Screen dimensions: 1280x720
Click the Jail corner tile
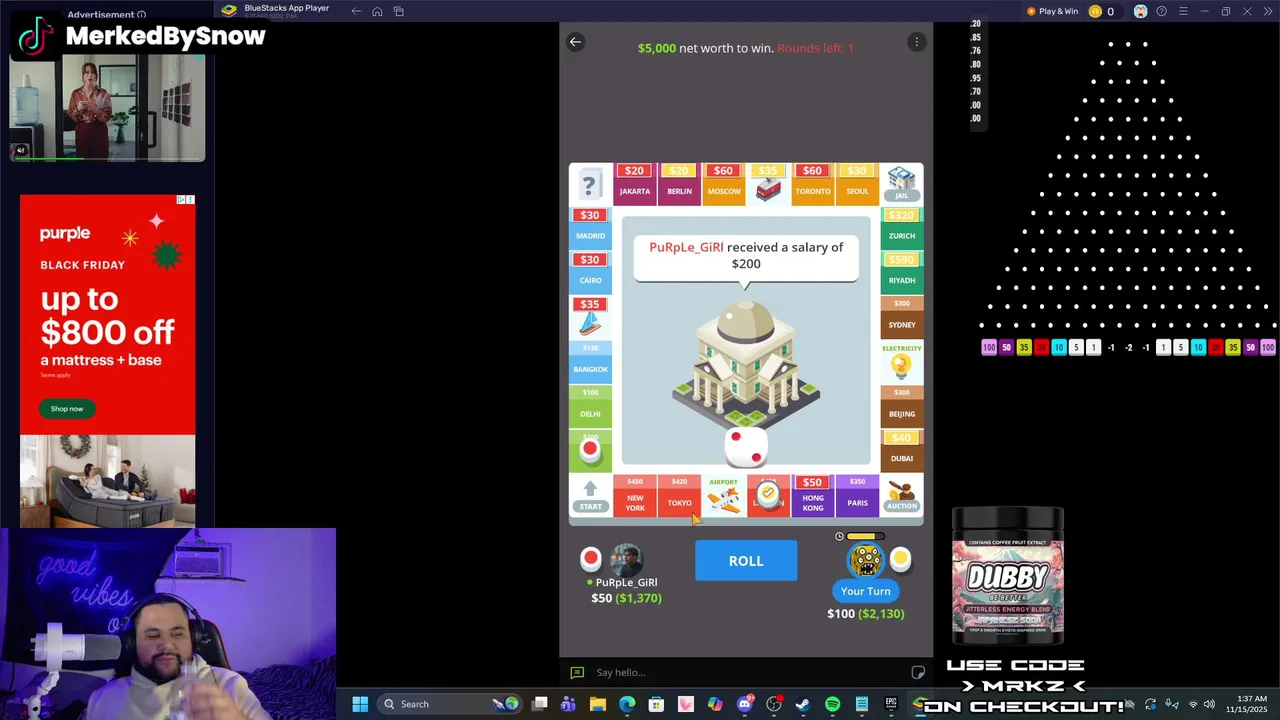pos(901,184)
